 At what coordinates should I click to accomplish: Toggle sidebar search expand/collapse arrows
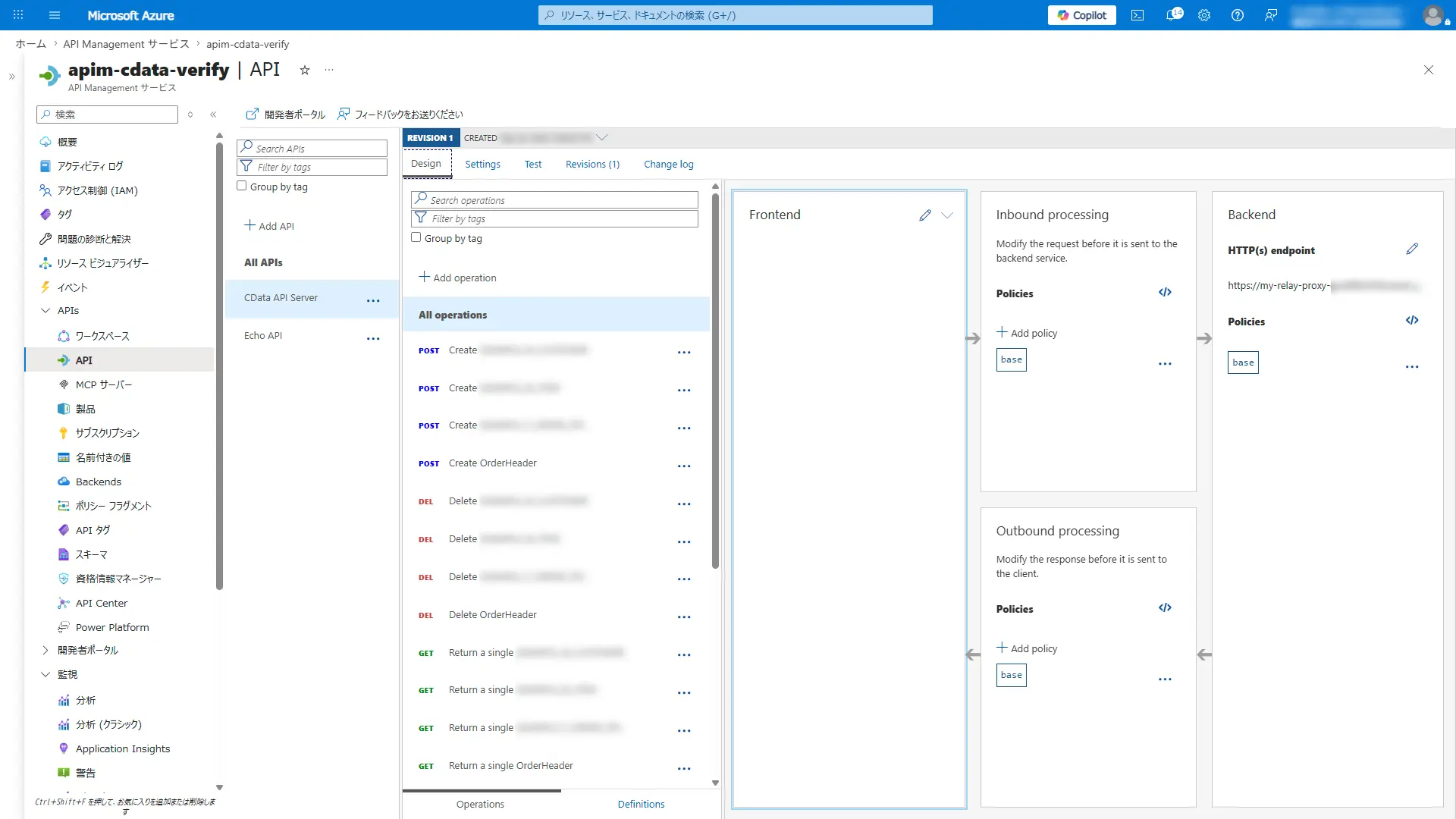point(190,115)
